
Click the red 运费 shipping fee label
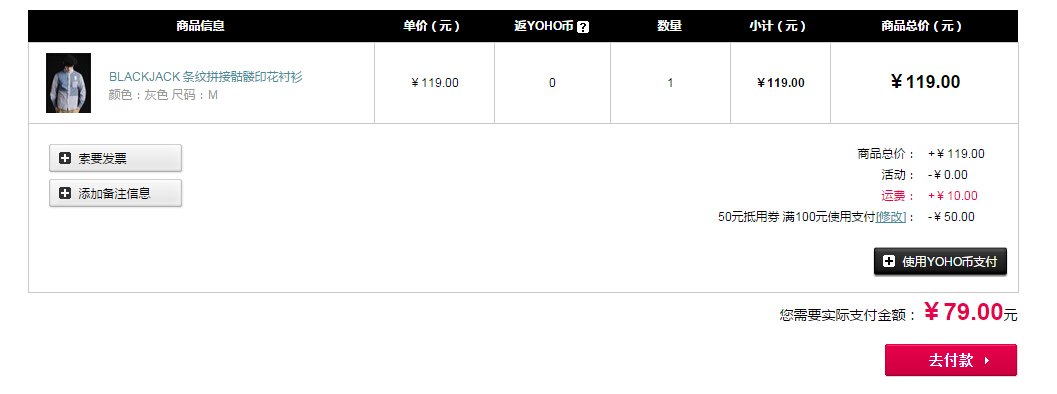(x=897, y=196)
